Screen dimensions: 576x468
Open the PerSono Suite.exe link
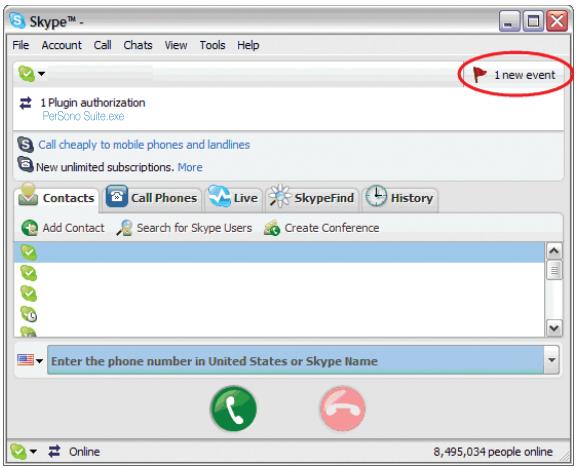coord(83,116)
